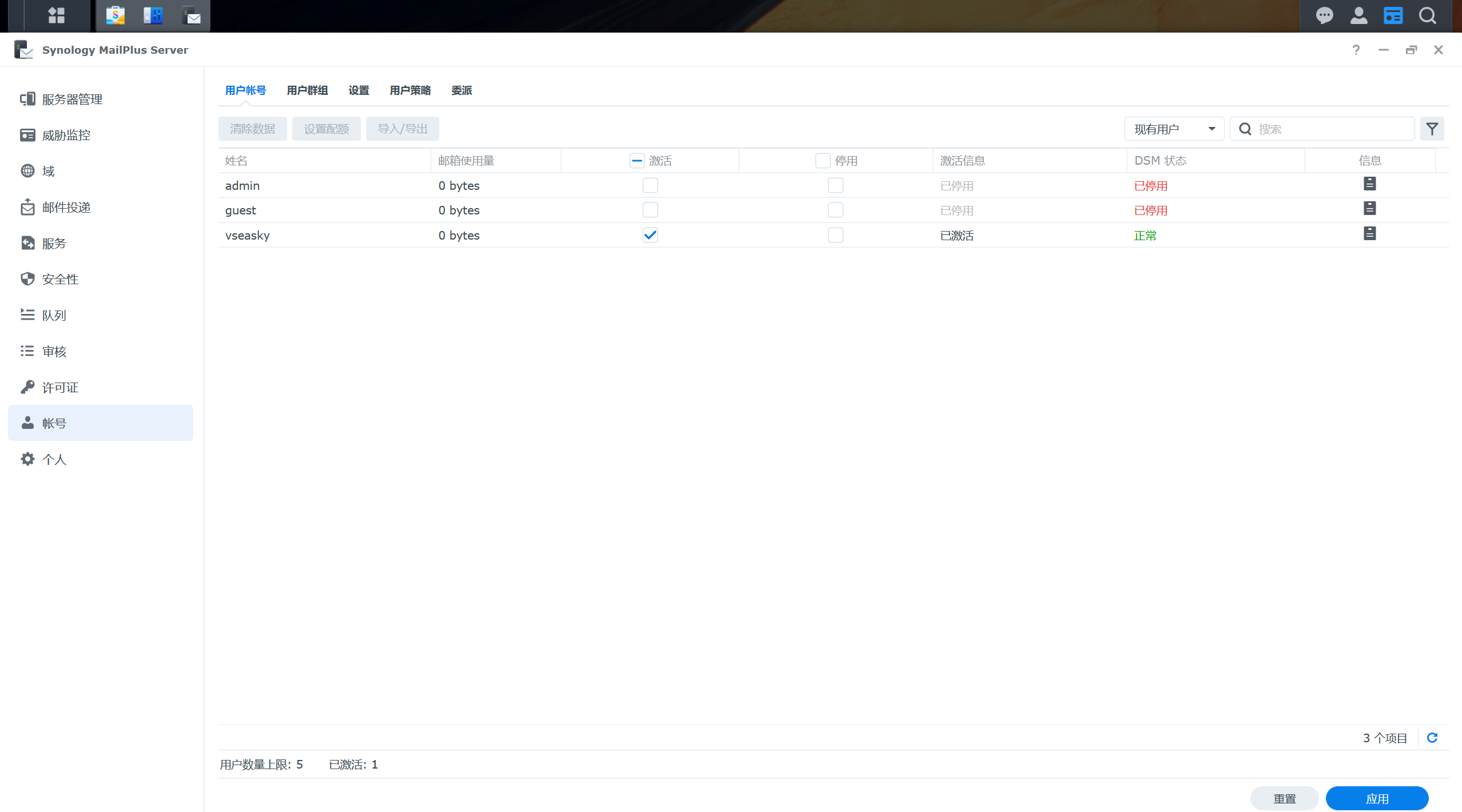1462x812 pixels.
Task: View info icon for guest
Action: coord(1369,208)
